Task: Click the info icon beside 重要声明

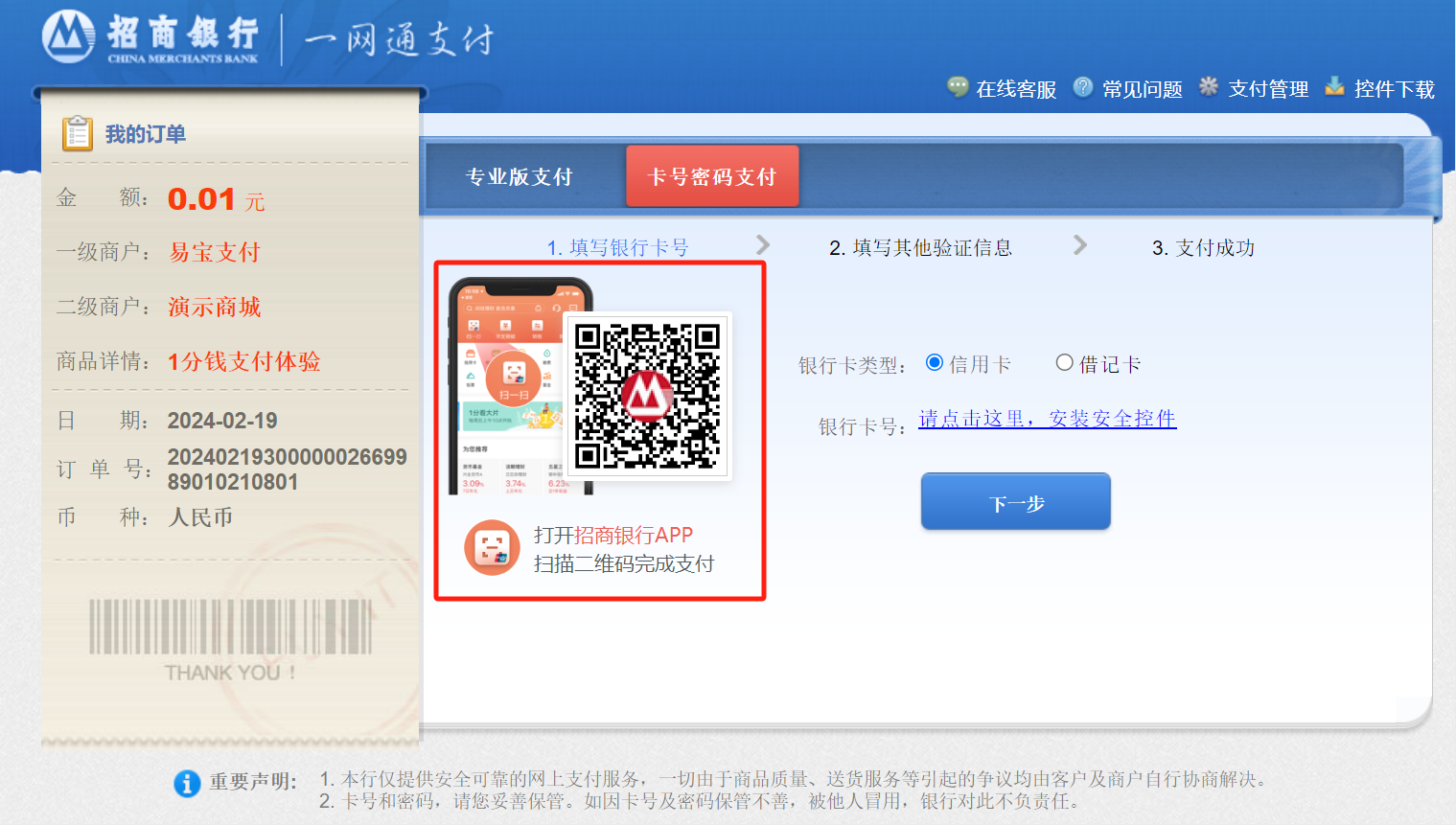Action: pyautogui.click(x=187, y=784)
